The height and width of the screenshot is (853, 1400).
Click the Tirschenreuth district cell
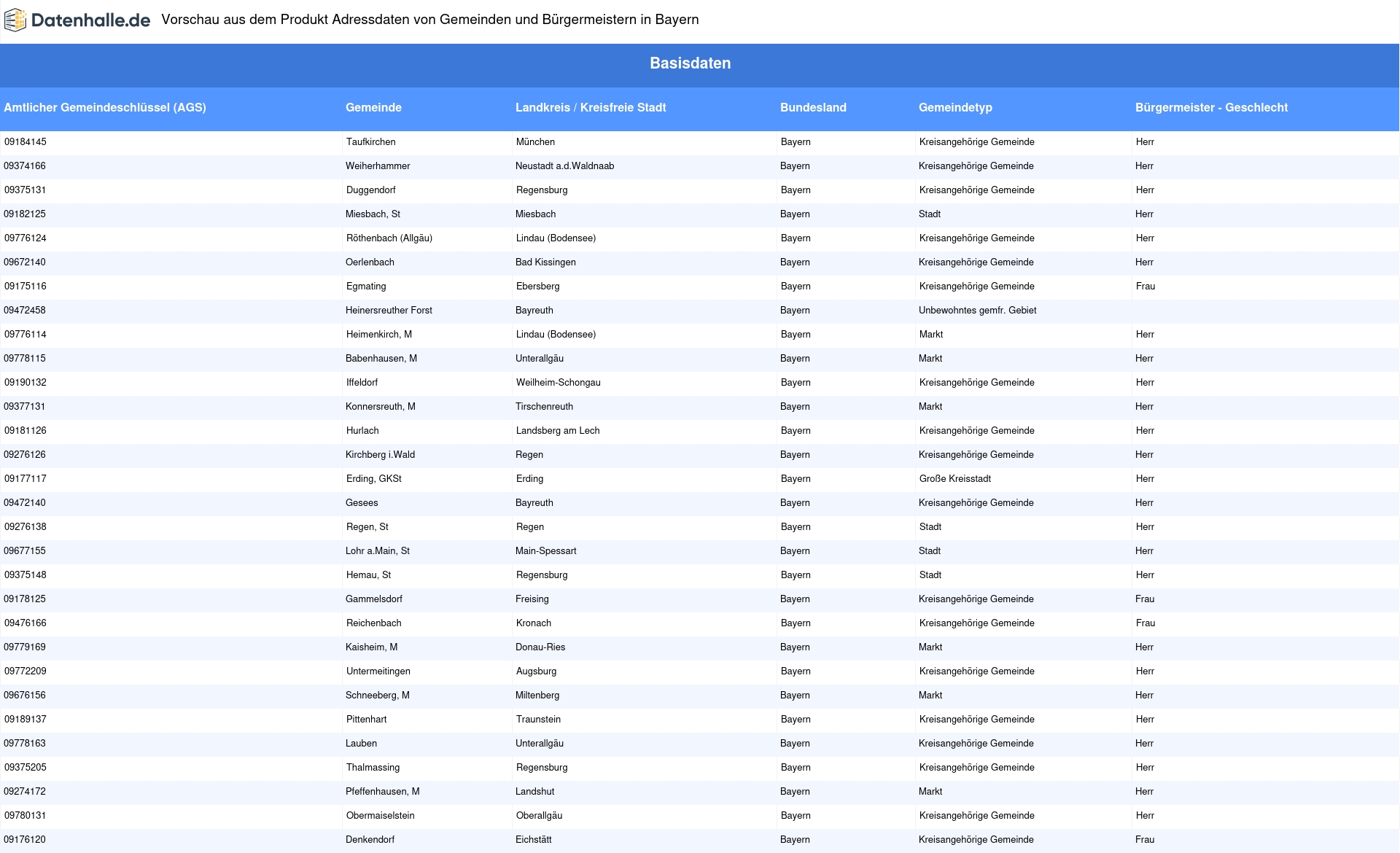click(544, 406)
